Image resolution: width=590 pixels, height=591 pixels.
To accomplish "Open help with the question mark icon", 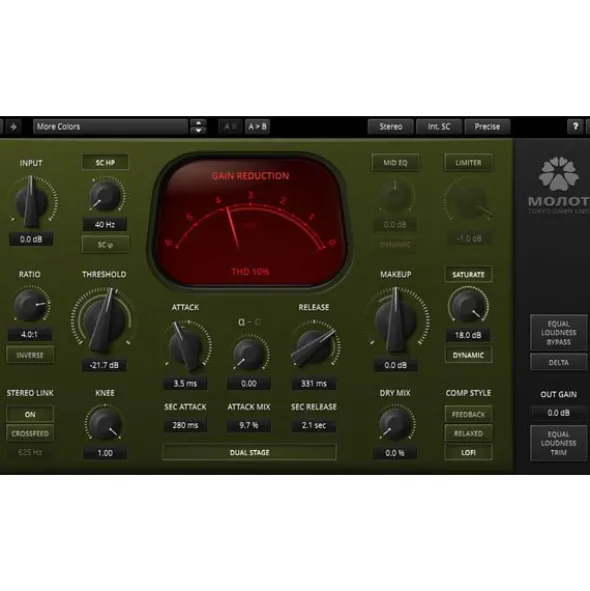I will click(575, 127).
